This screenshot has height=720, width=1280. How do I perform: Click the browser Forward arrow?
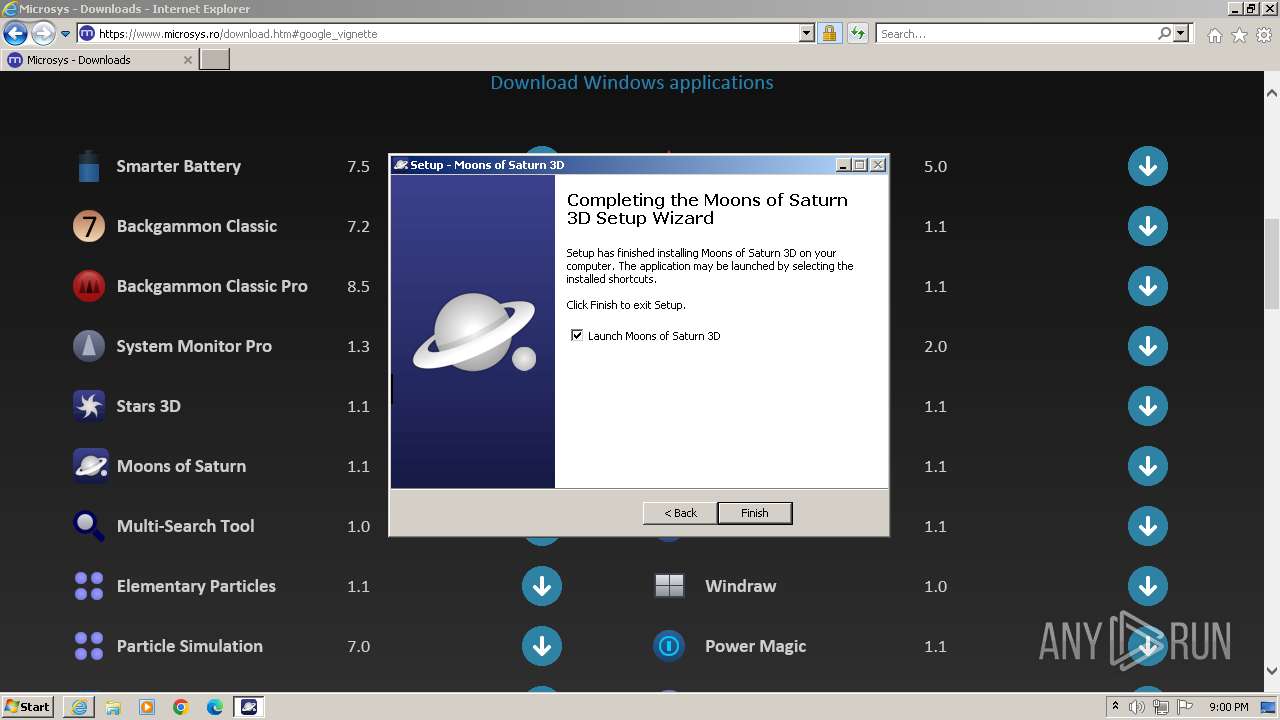42,33
